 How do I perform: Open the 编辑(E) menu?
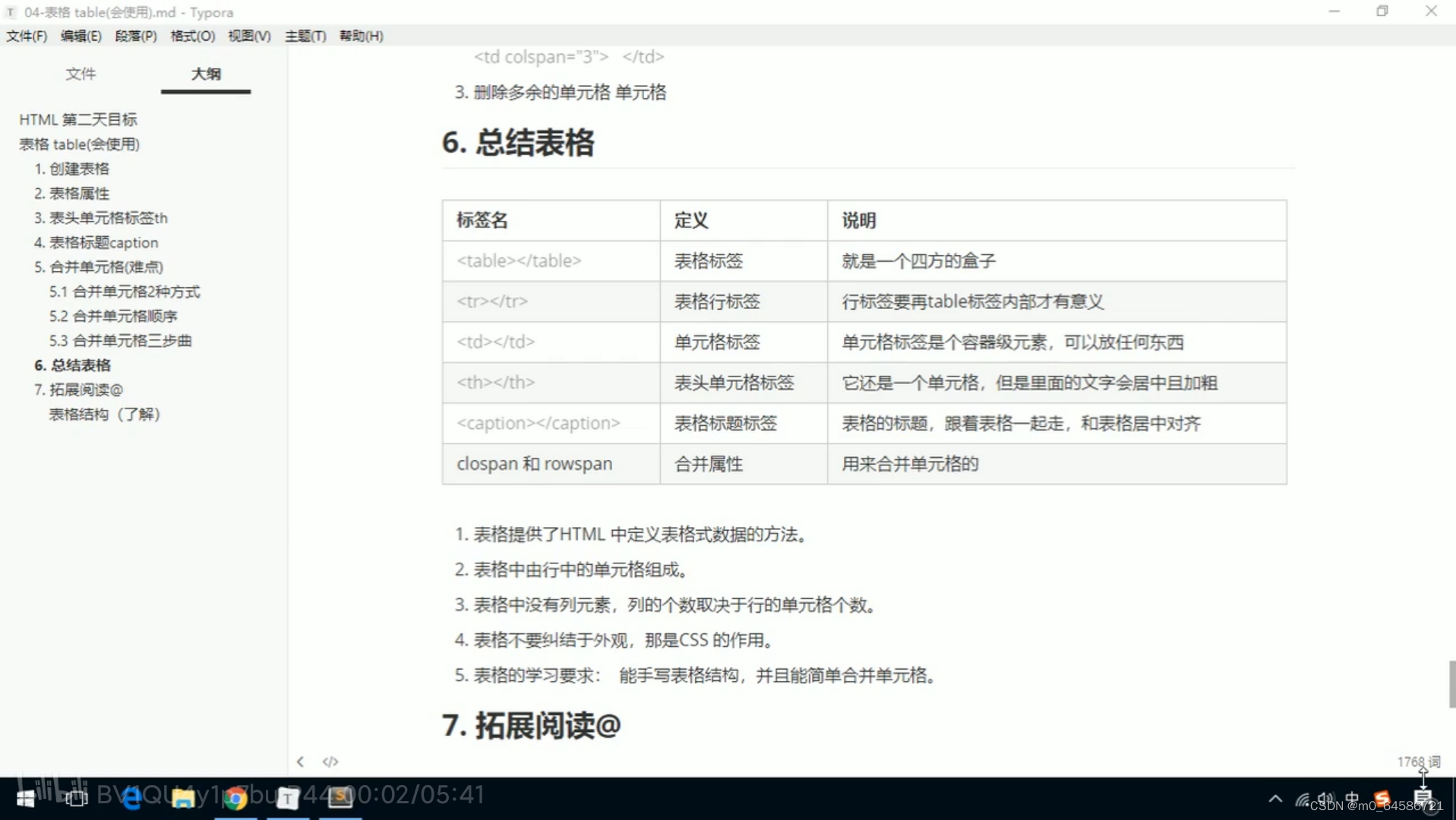click(x=81, y=36)
